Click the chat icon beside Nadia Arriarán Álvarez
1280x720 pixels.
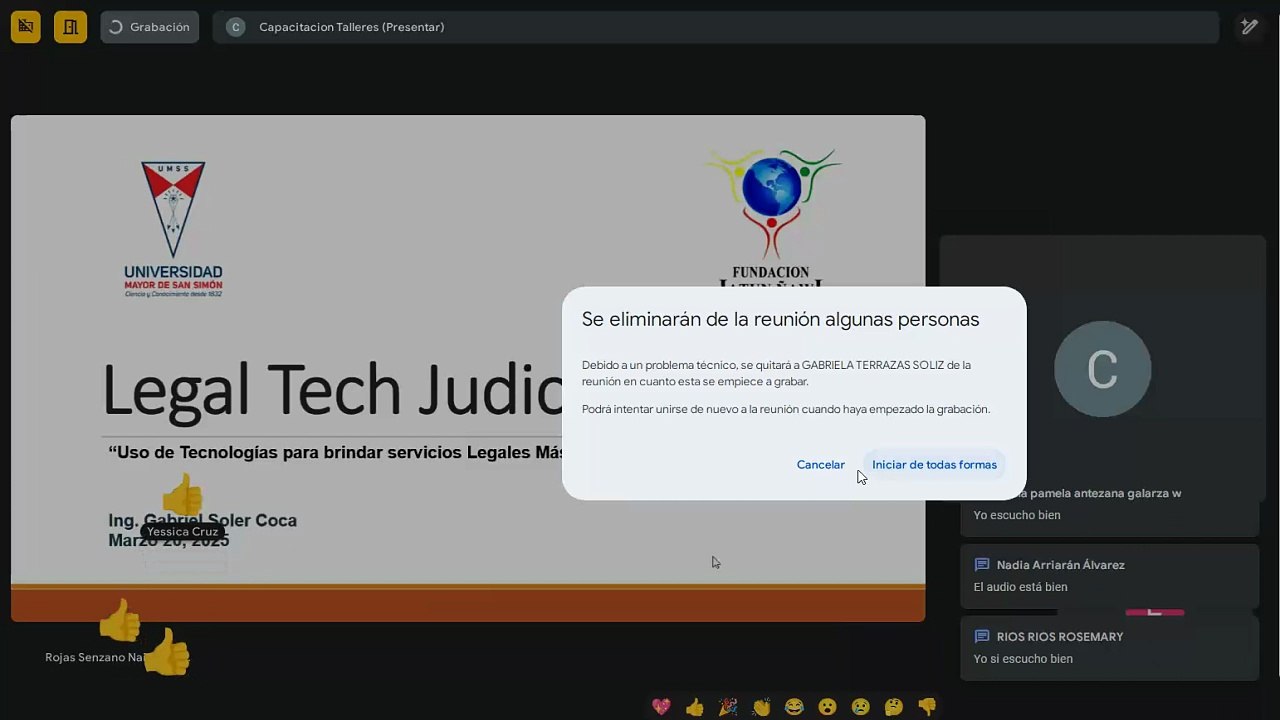[982, 565]
